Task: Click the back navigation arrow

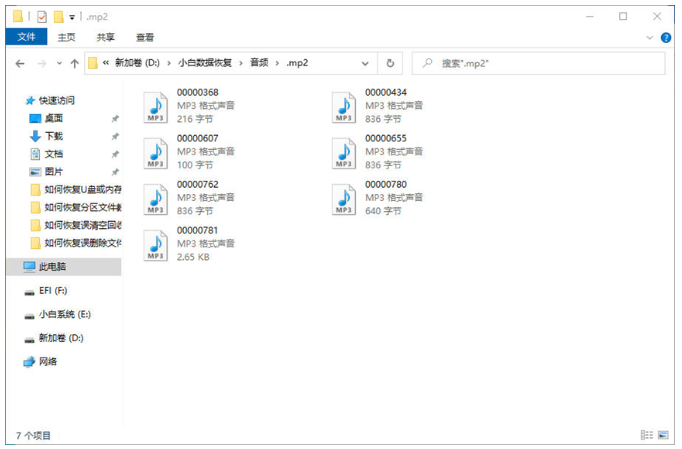Action: [21, 63]
